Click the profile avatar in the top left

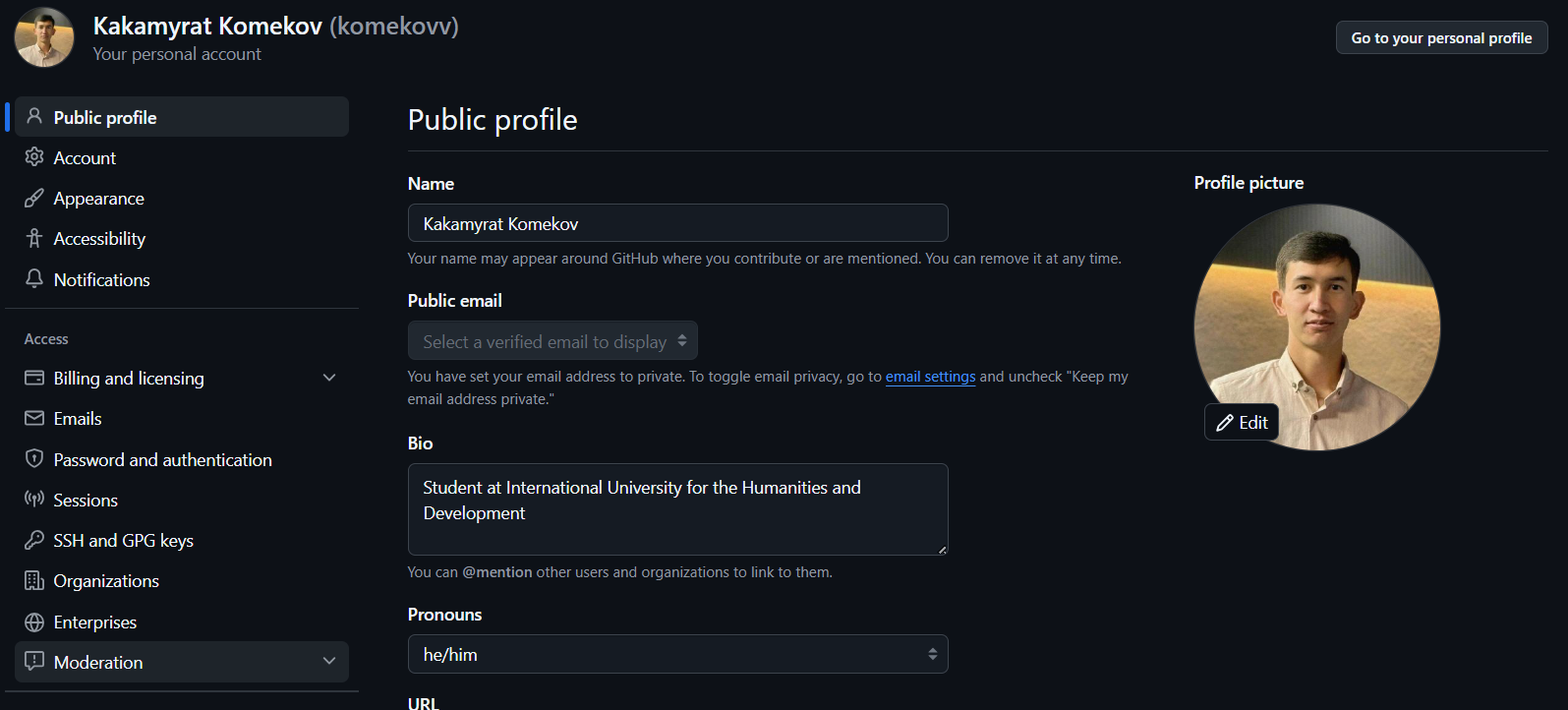(43, 36)
